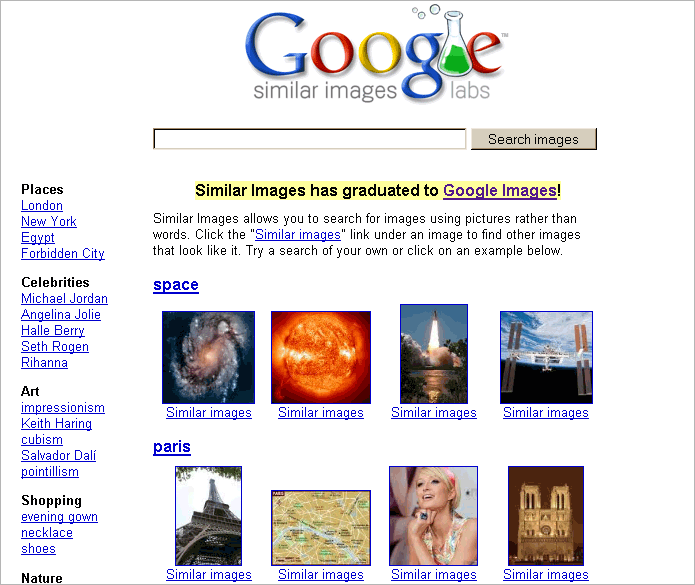Open the Rihanna link
This screenshot has height=585, width=695.
tap(44, 363)
